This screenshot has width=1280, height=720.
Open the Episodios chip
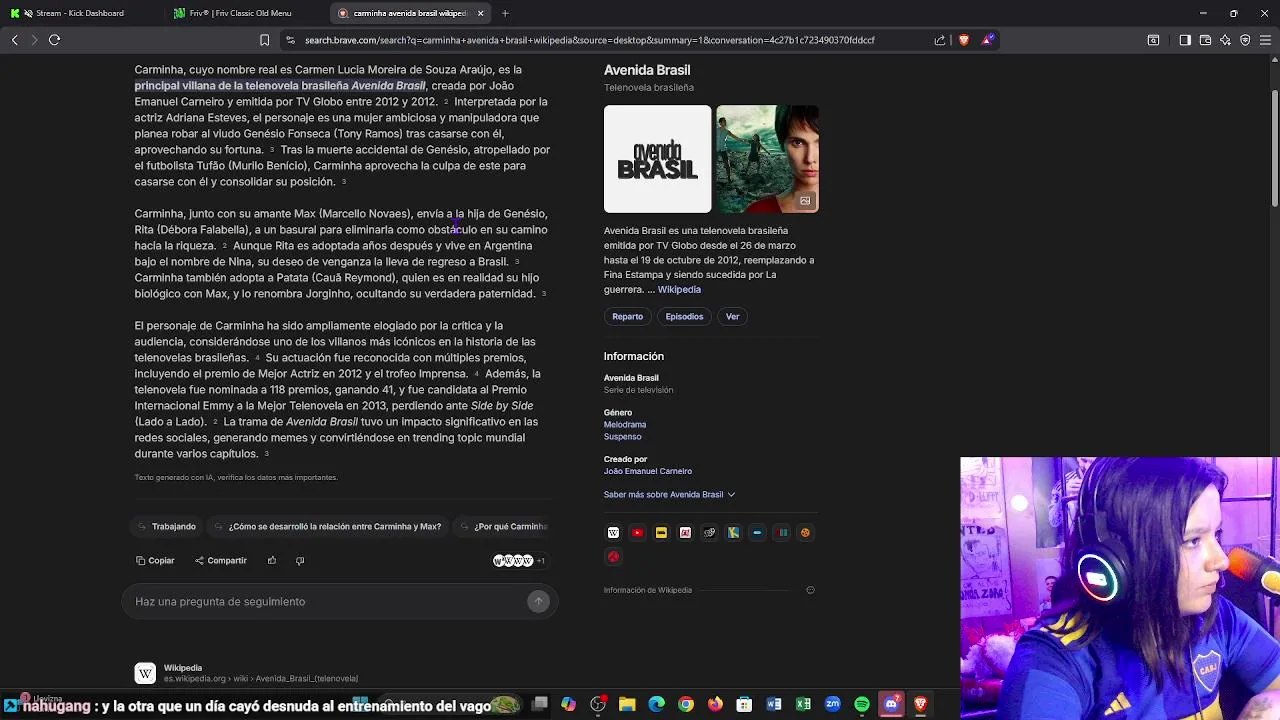pyautogui.click(x=684, y=317)
